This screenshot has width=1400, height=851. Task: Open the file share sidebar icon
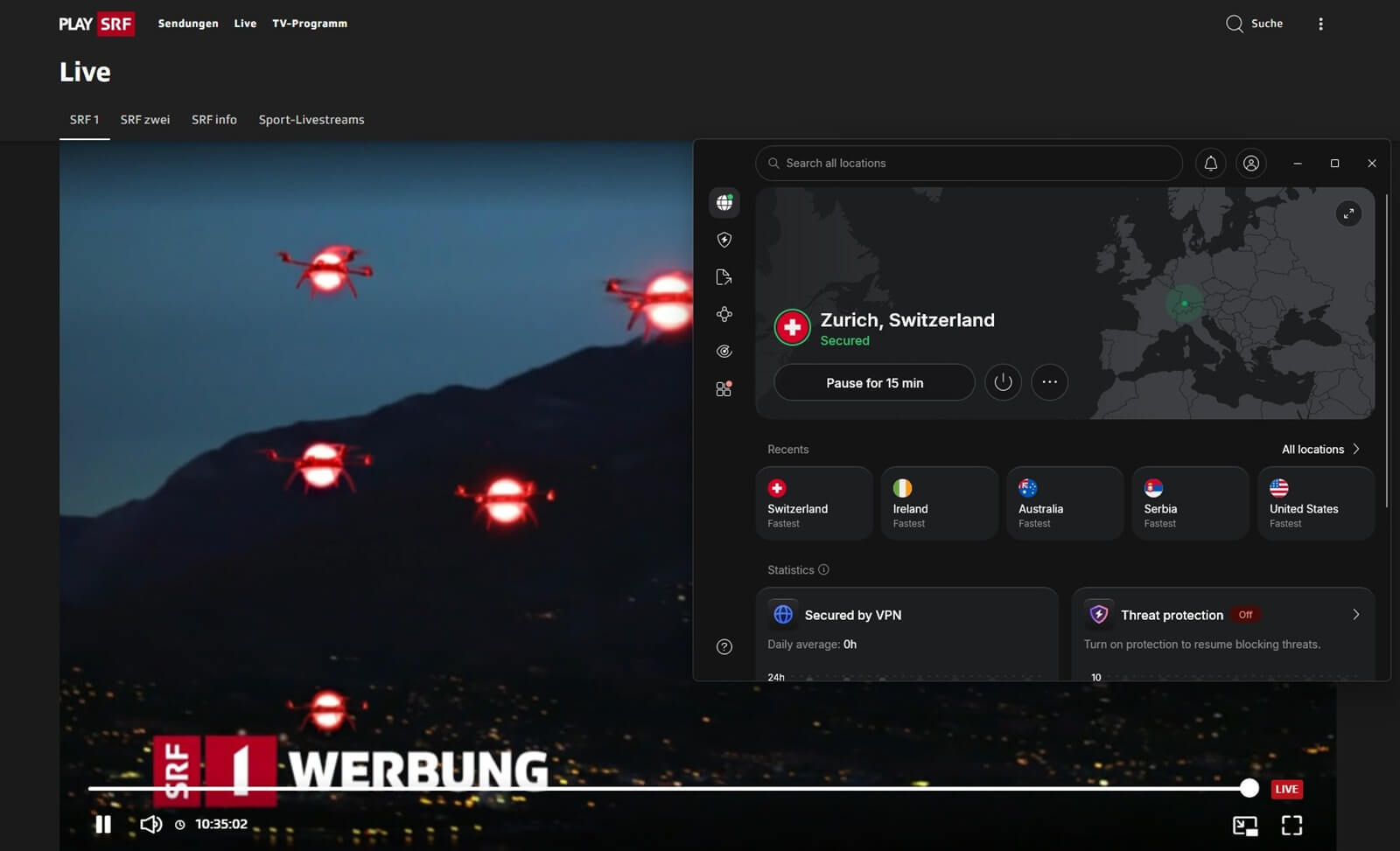click(724, 277)
